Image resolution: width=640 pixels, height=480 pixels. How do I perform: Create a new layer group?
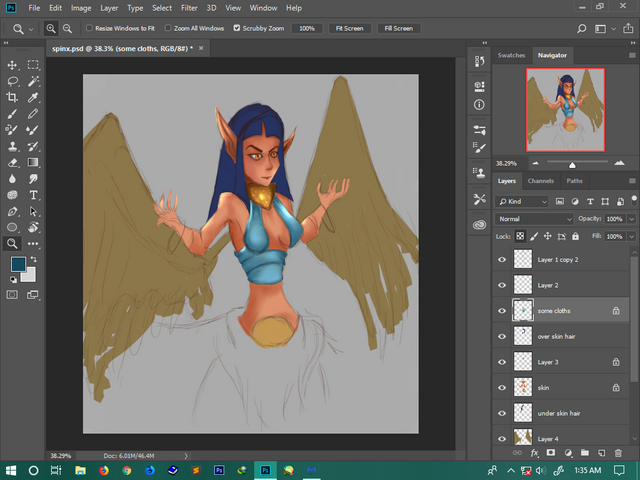pyautogui.click(x=585, y=453)
